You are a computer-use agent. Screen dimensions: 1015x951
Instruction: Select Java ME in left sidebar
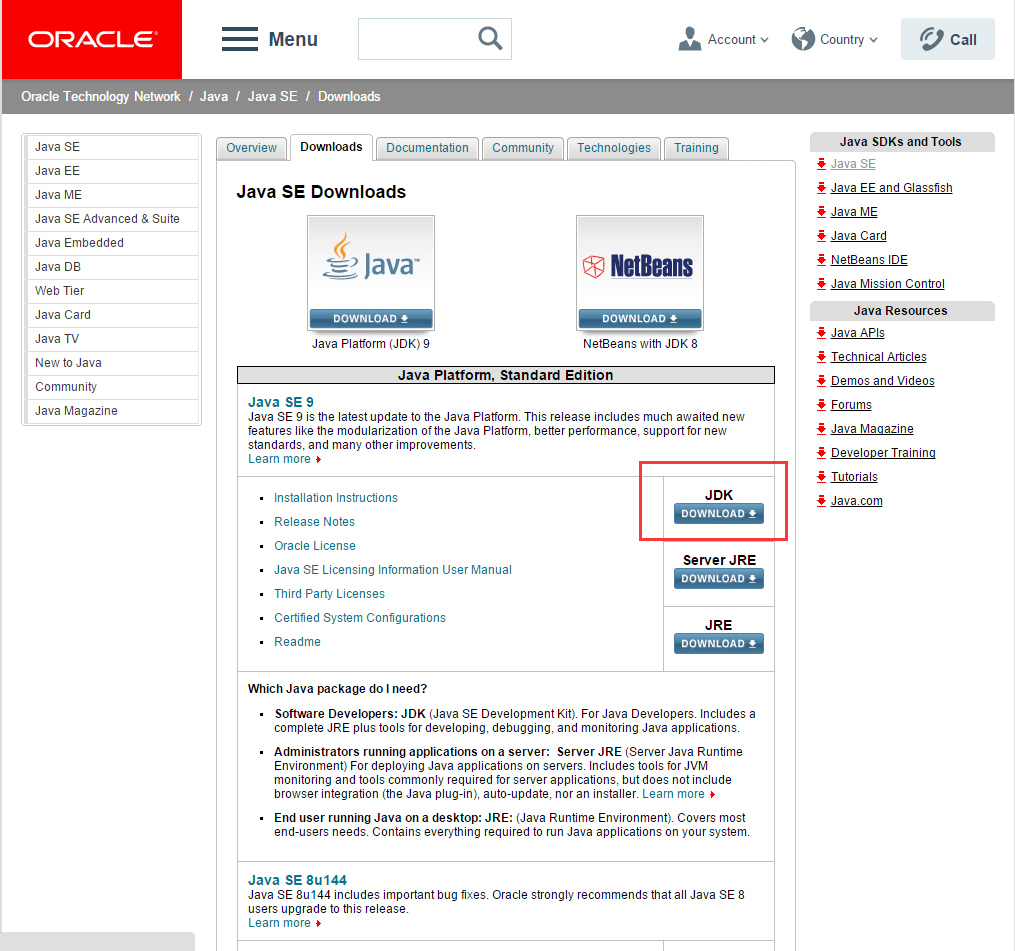point(111,195)
